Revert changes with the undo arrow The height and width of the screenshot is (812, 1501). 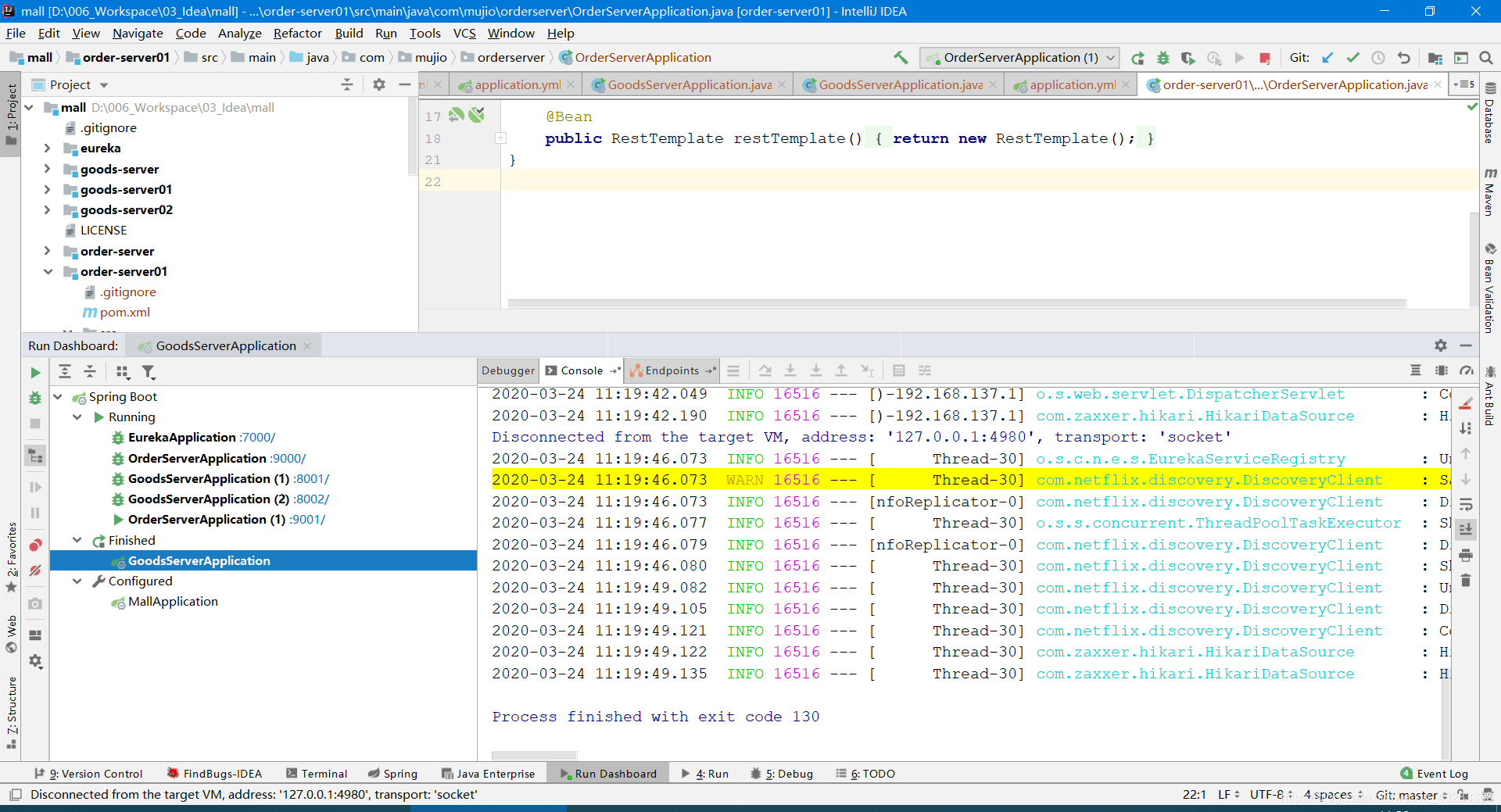[x=1404, y=58]
